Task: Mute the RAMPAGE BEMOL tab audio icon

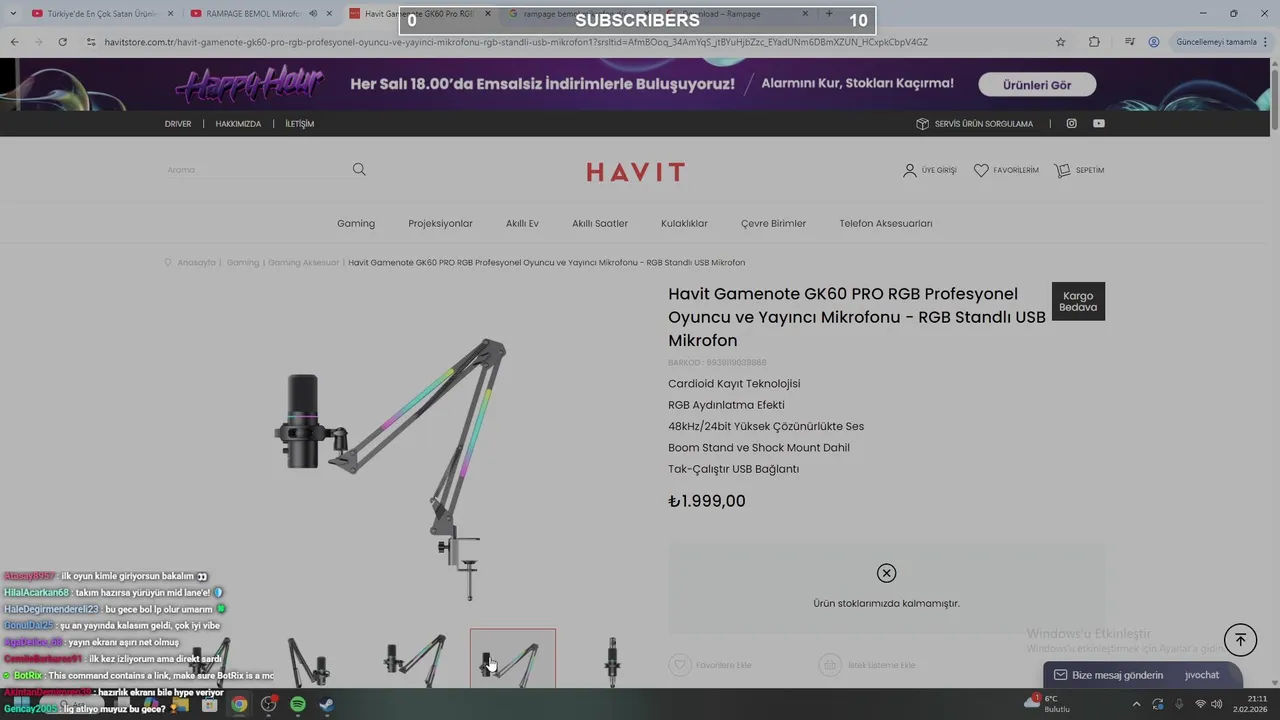Action: point(313,14)
